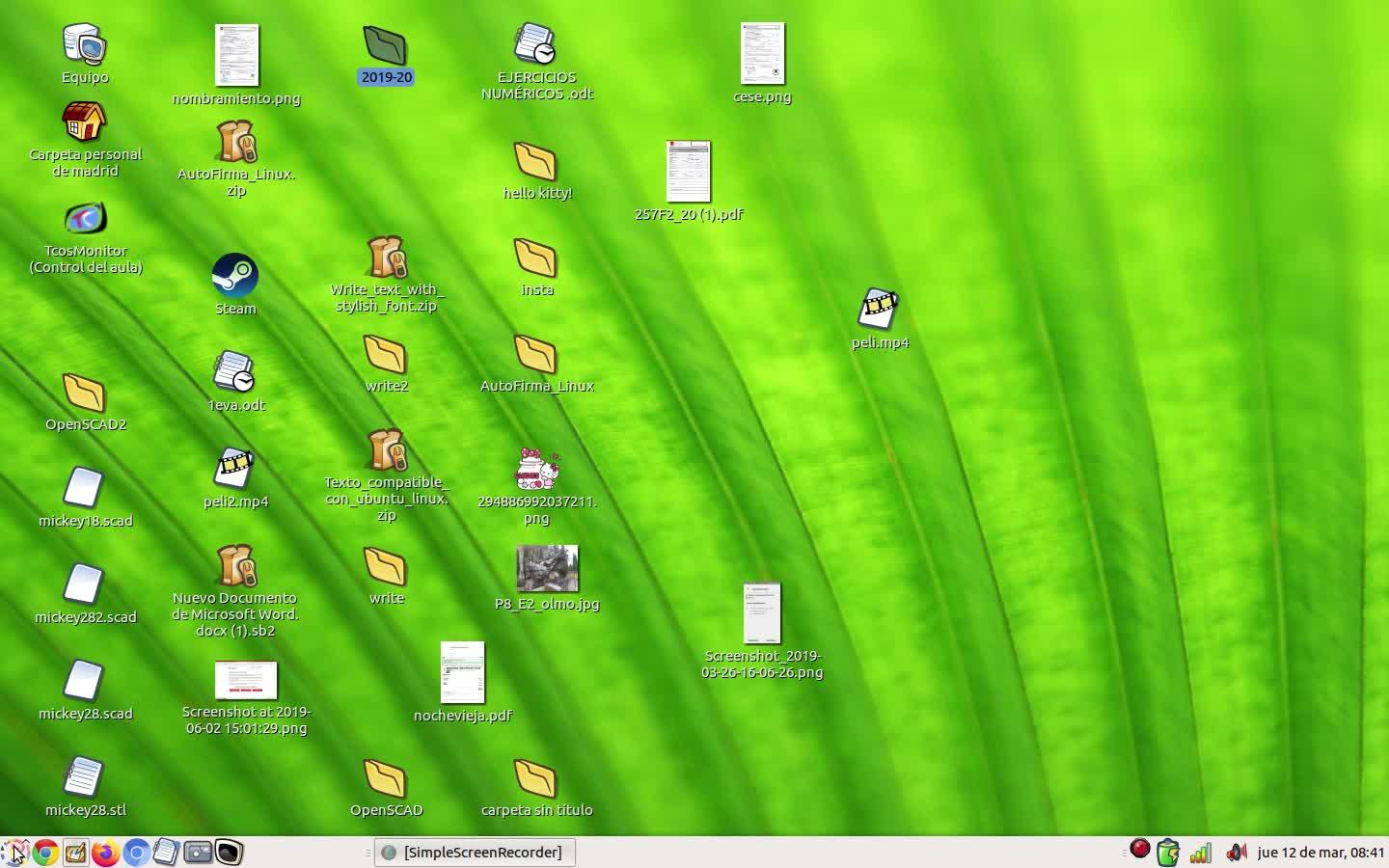Open Firefox from the bottom panel
Viewport: 1389px width, 868px height.
tap(105, 853)
